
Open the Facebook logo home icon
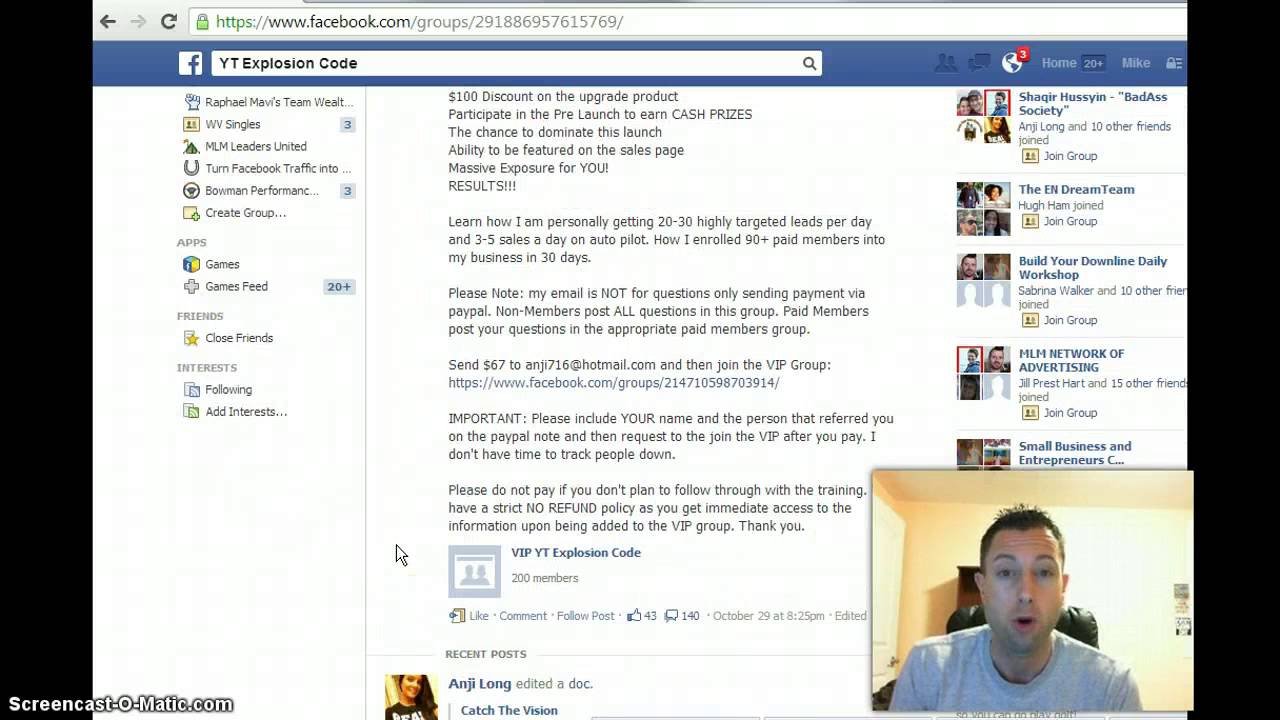190,63
